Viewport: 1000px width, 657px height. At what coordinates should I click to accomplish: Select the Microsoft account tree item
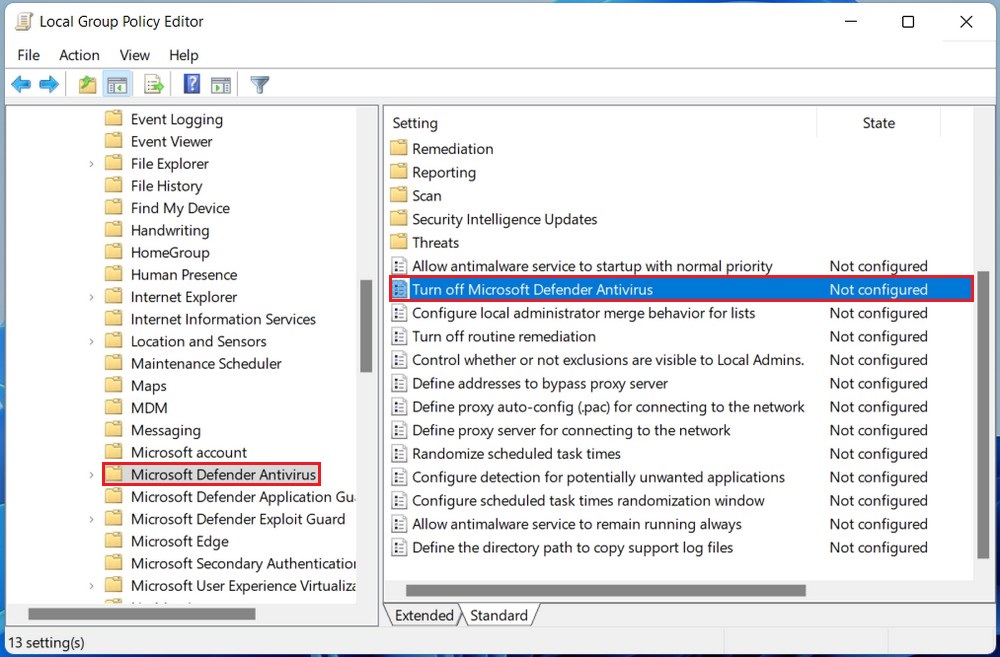click(189, 452)
